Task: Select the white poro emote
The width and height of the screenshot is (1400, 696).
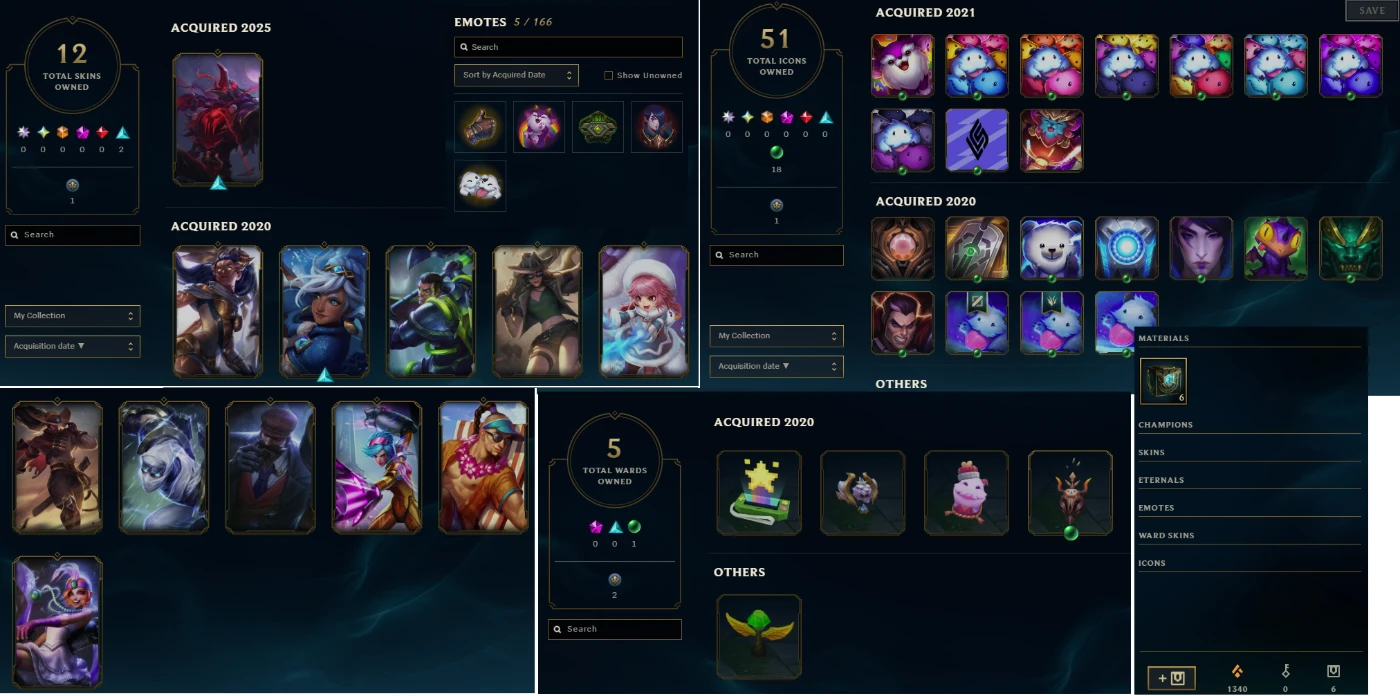Action: (x=480, y=186)
